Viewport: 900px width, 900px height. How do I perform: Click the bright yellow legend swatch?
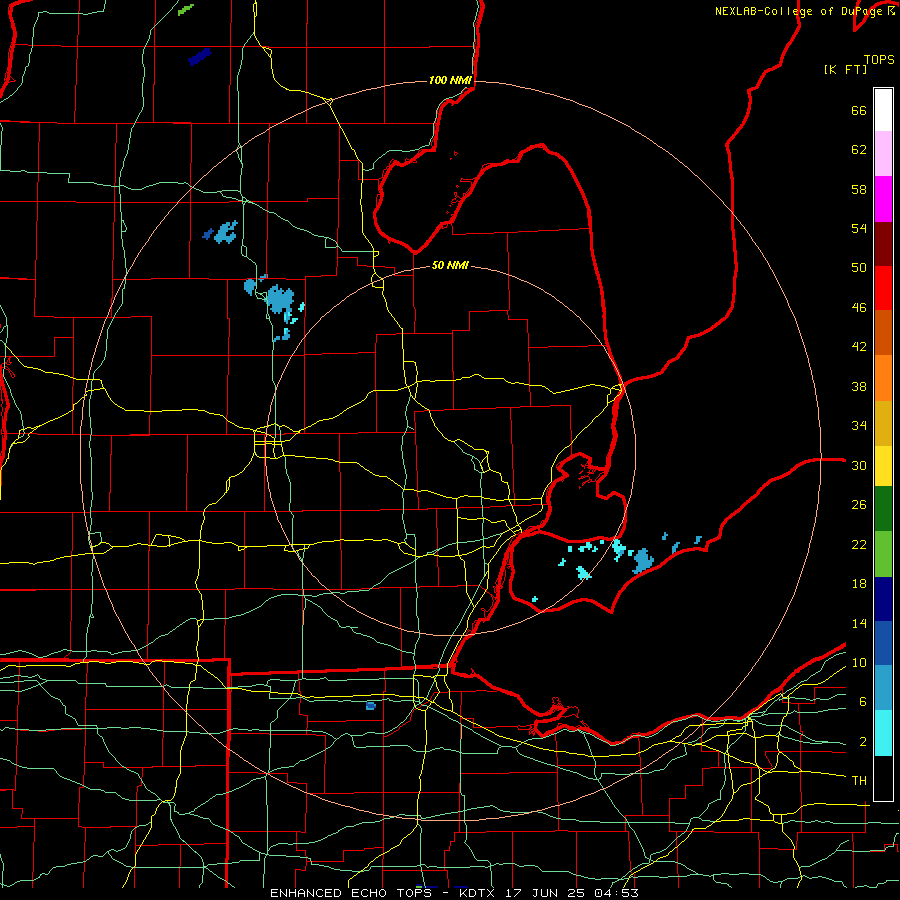point(883,465)
